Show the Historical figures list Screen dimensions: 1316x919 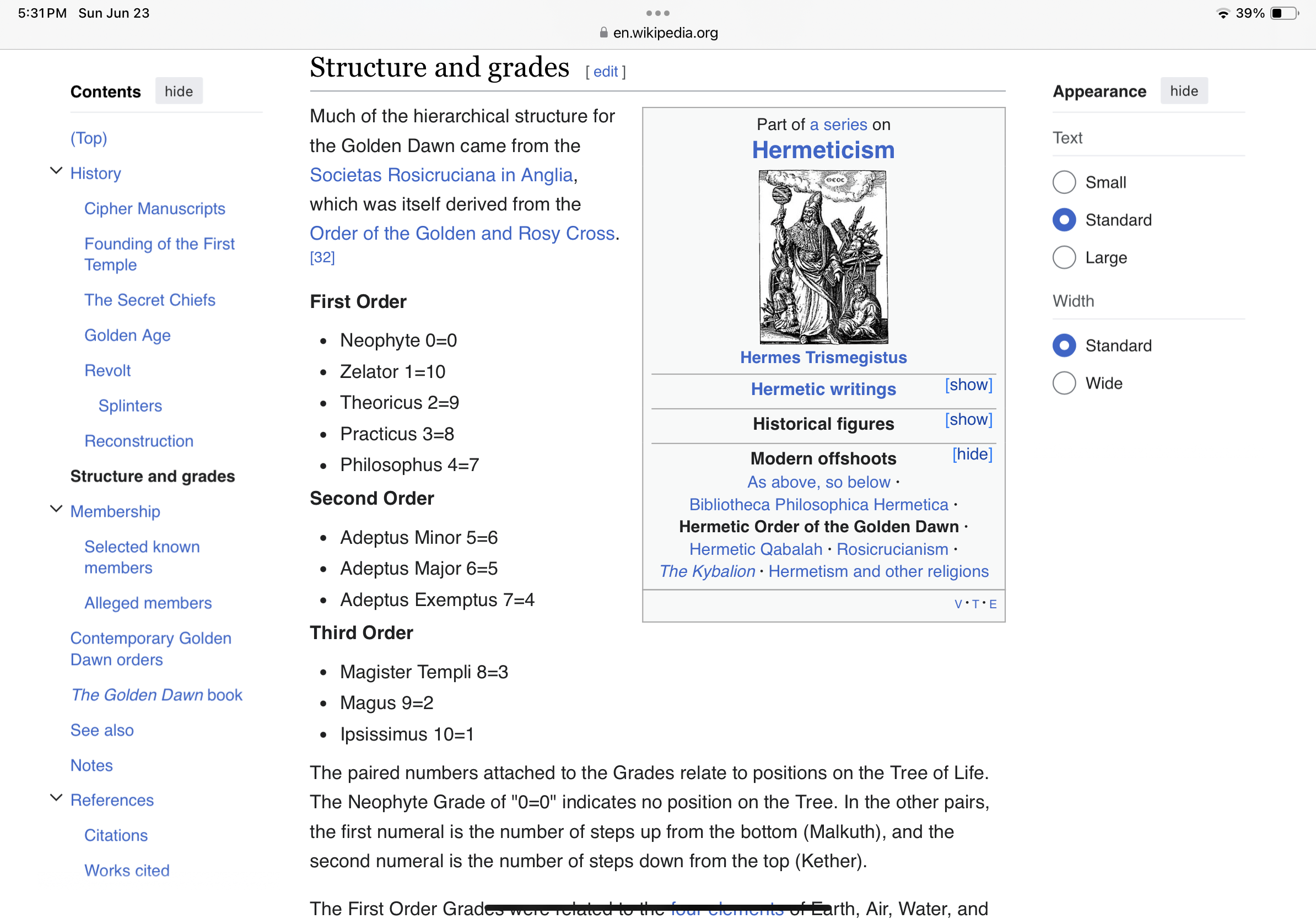[x=968, y=419]
